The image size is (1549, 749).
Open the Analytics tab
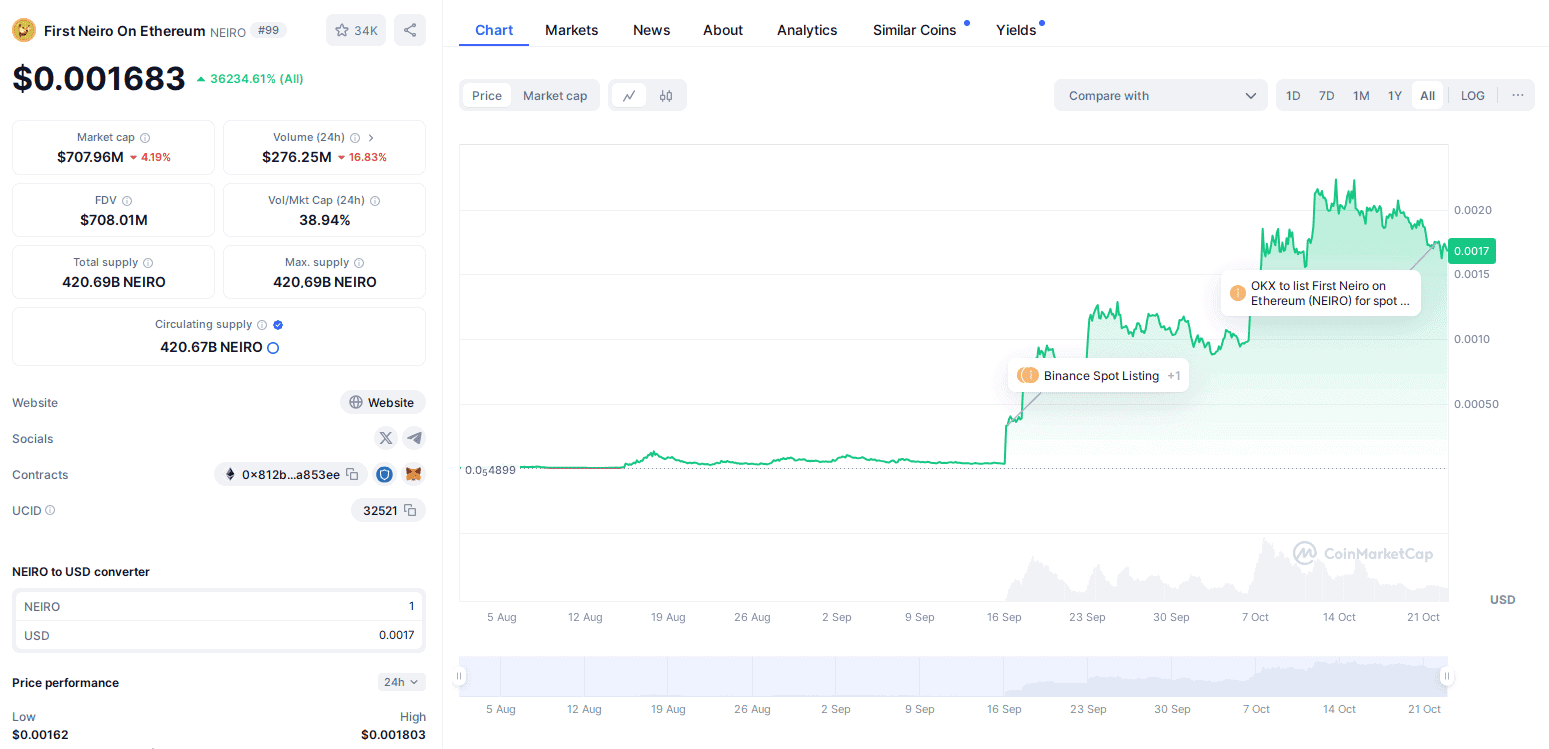pyautogui.click(x=807, y=30)
